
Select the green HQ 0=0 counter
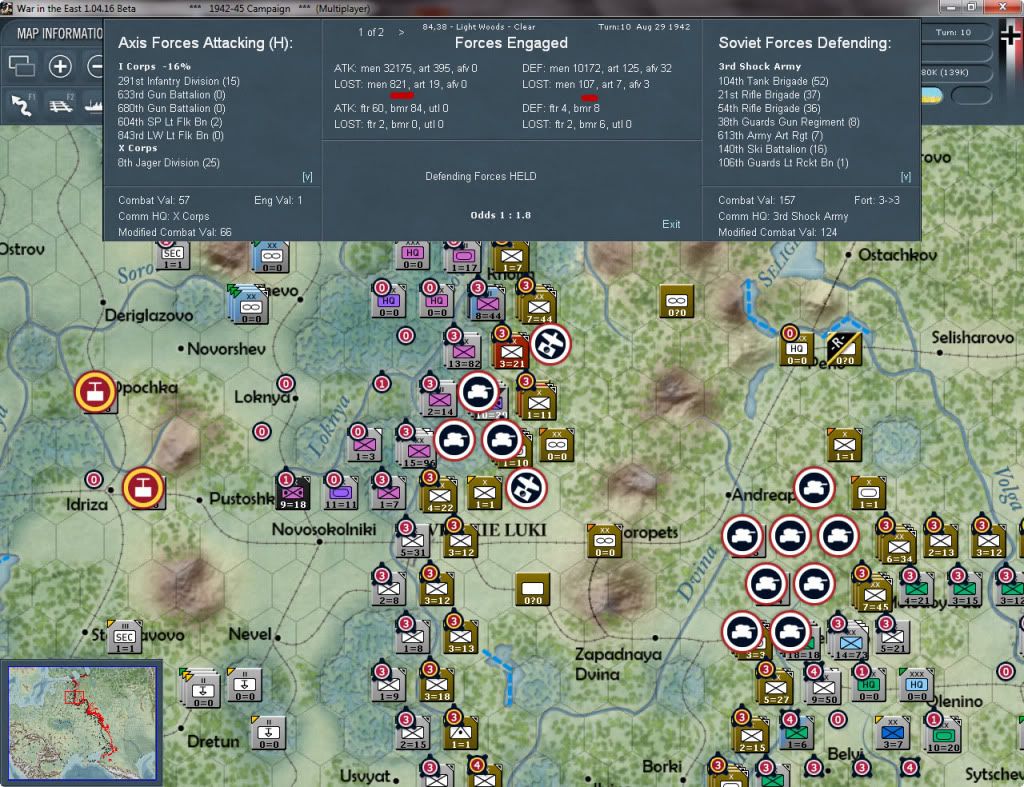click(x=869, y=684)
